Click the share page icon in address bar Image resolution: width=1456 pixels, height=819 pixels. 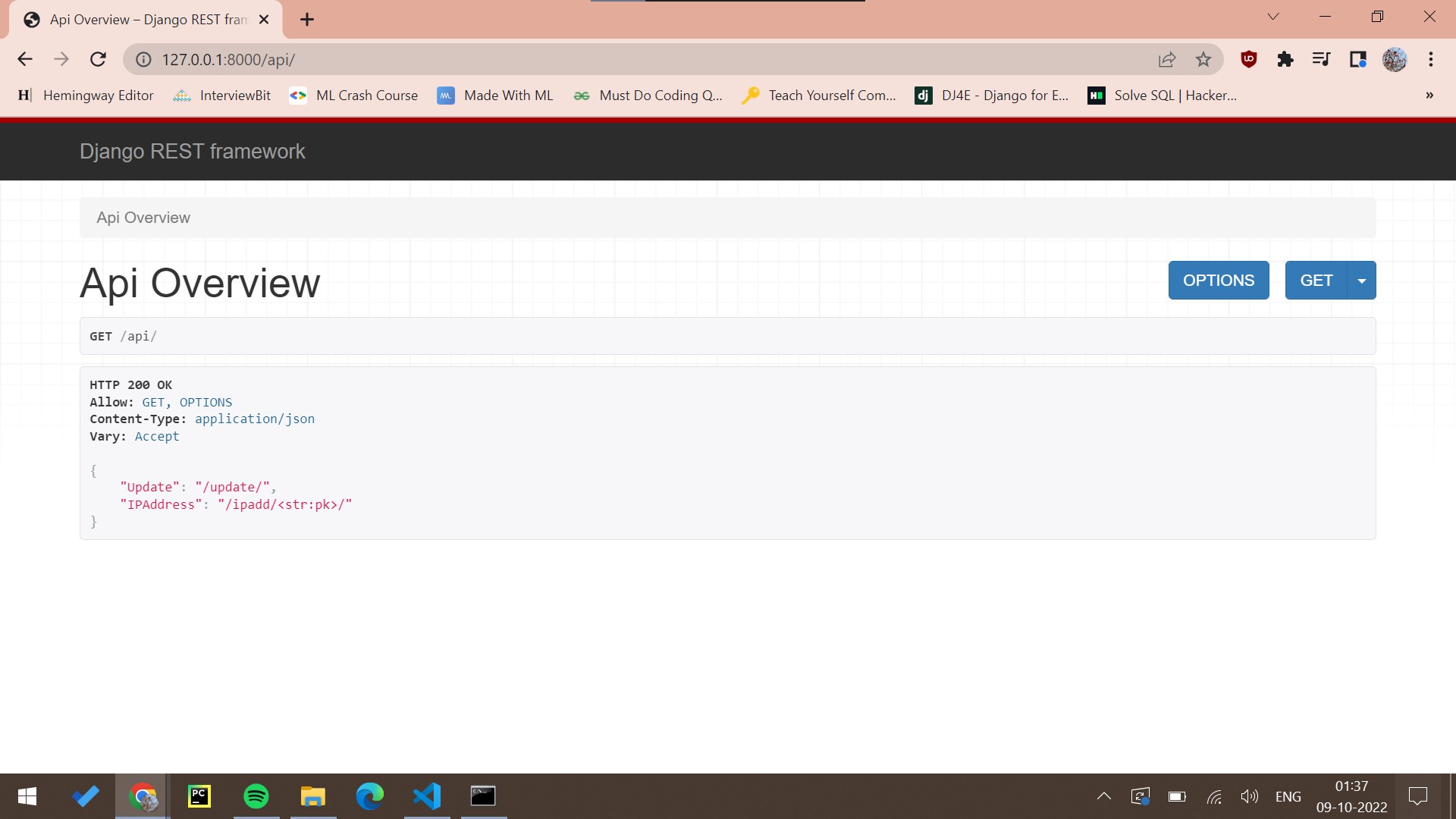click(x=1167, y=59)
